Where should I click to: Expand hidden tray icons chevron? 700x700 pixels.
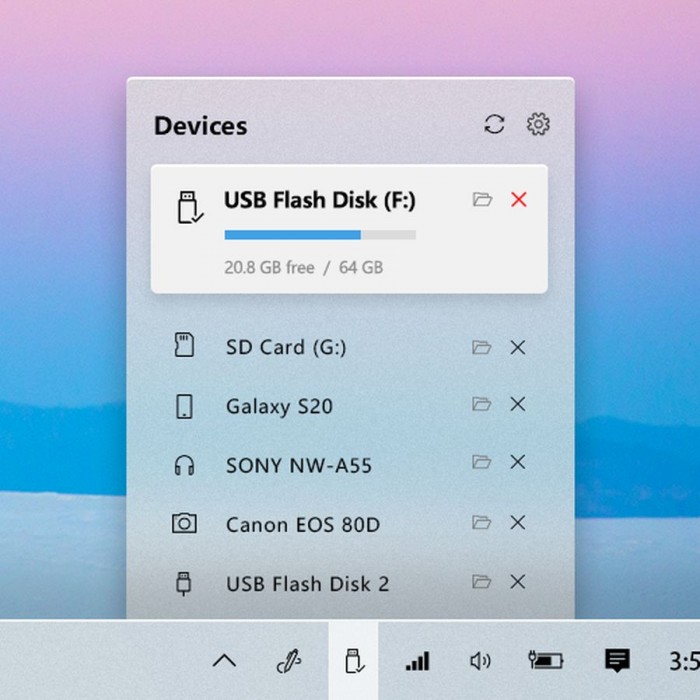(224, 660)
